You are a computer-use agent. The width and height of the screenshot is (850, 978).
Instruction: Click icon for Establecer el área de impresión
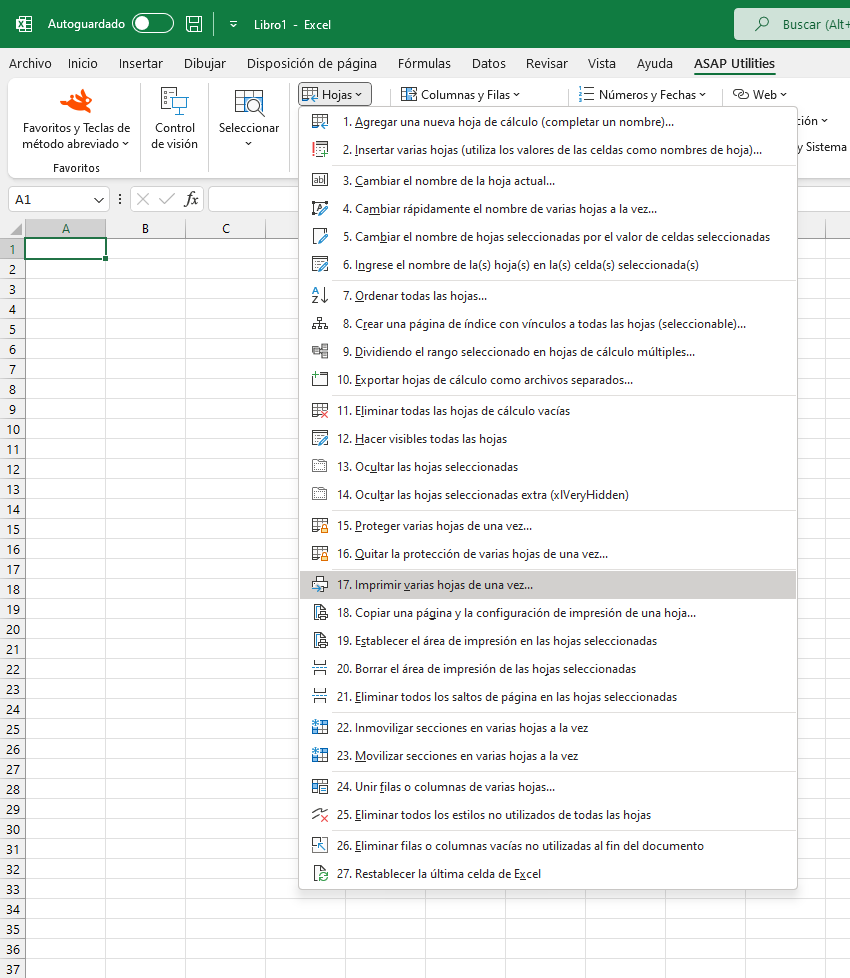pos(320,641)
